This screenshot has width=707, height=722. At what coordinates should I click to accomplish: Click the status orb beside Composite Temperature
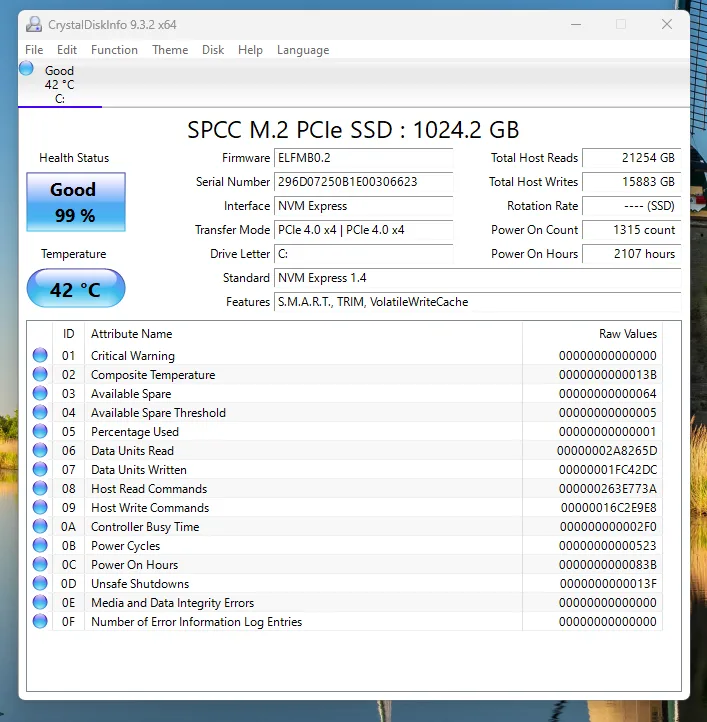pyautogui.click(x=40, y=374)
